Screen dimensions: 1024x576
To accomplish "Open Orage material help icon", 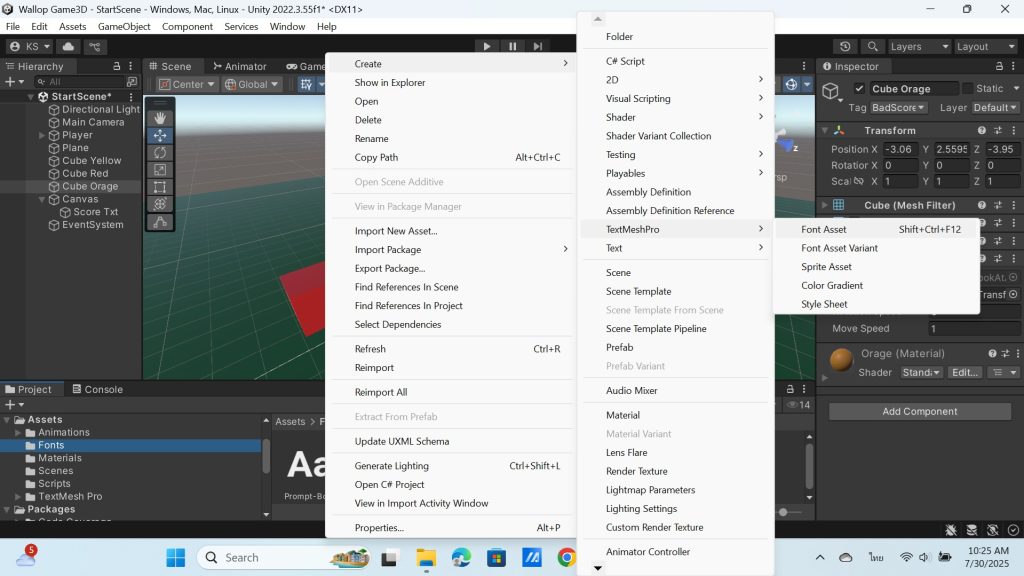I will pyautogui.click(x=993, y=353).
